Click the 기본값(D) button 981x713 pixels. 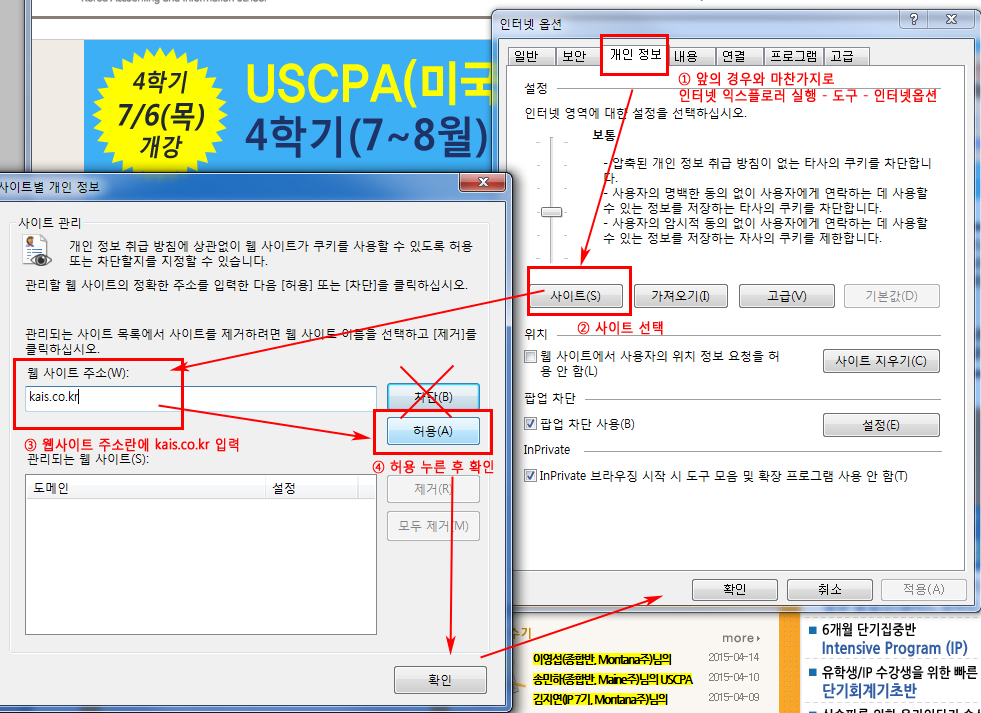point(892,296)
